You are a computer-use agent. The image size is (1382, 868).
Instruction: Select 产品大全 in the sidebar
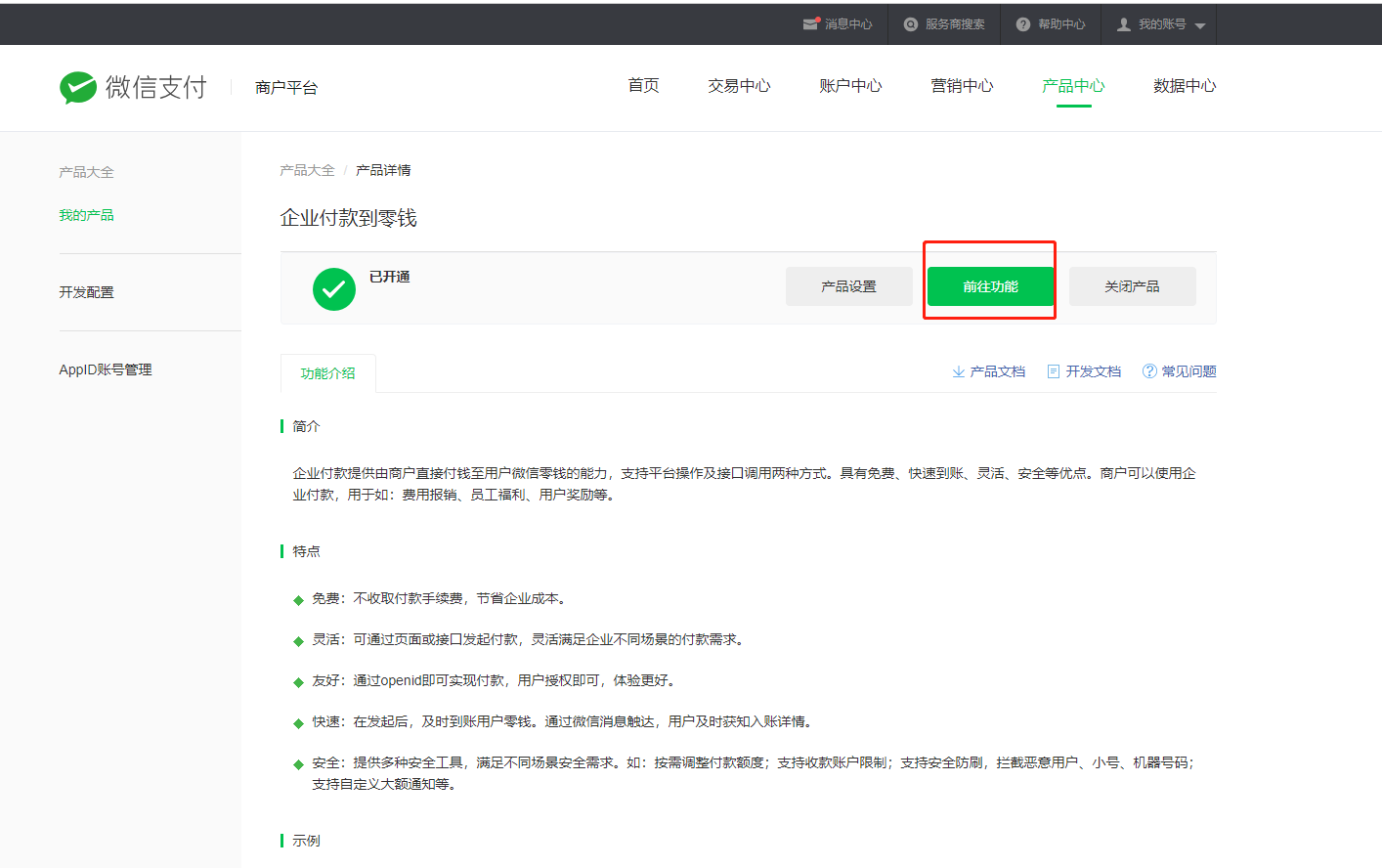(x=86, y=172)
